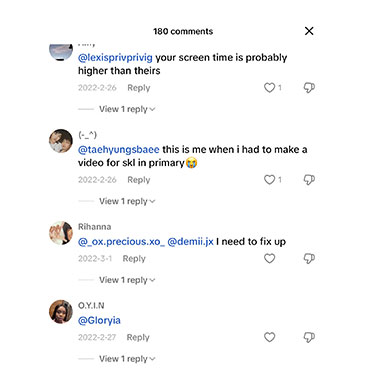Dislike the screen time comment
The height and width of the screenshot is (387, 366).
coord(309,88)
